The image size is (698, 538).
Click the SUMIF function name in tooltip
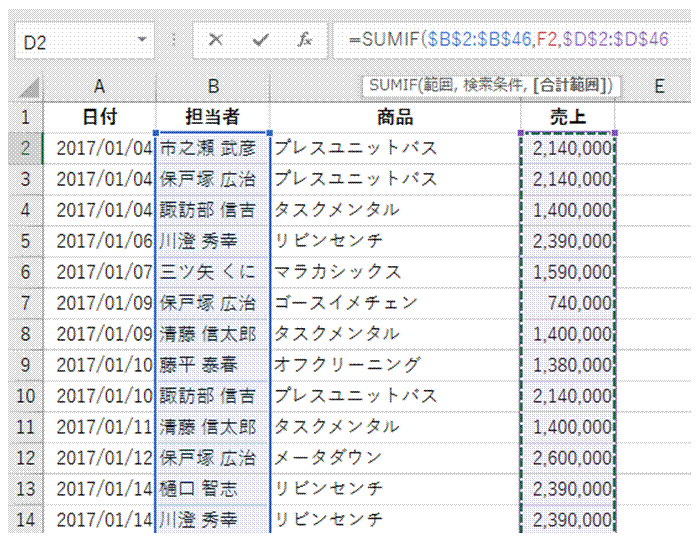pos(392,85)
